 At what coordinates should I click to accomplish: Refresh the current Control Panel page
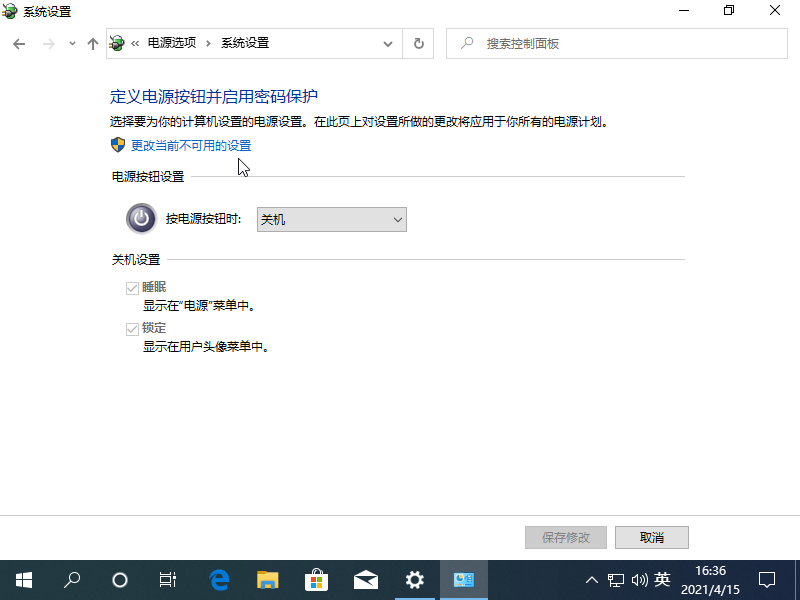pos(419,43)
